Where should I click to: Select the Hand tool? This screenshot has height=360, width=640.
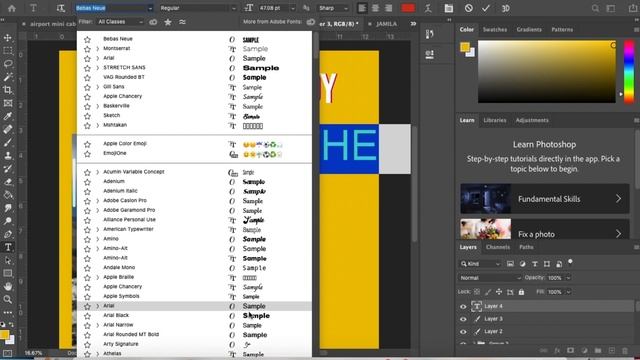(x=8, y=286)
